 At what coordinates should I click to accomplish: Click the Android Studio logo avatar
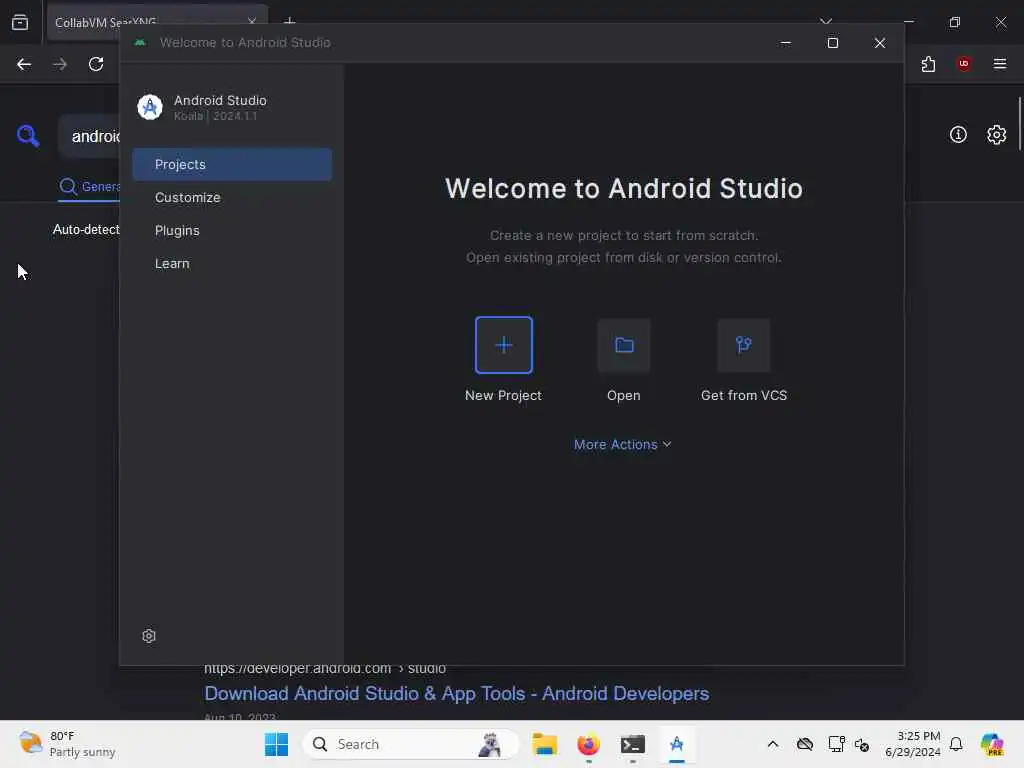click(x=150, y=107)
